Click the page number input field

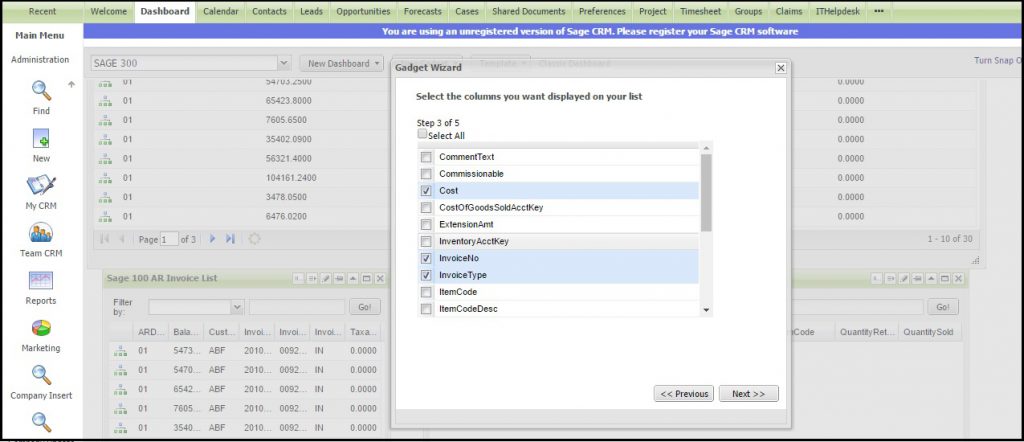pos(169,240)
